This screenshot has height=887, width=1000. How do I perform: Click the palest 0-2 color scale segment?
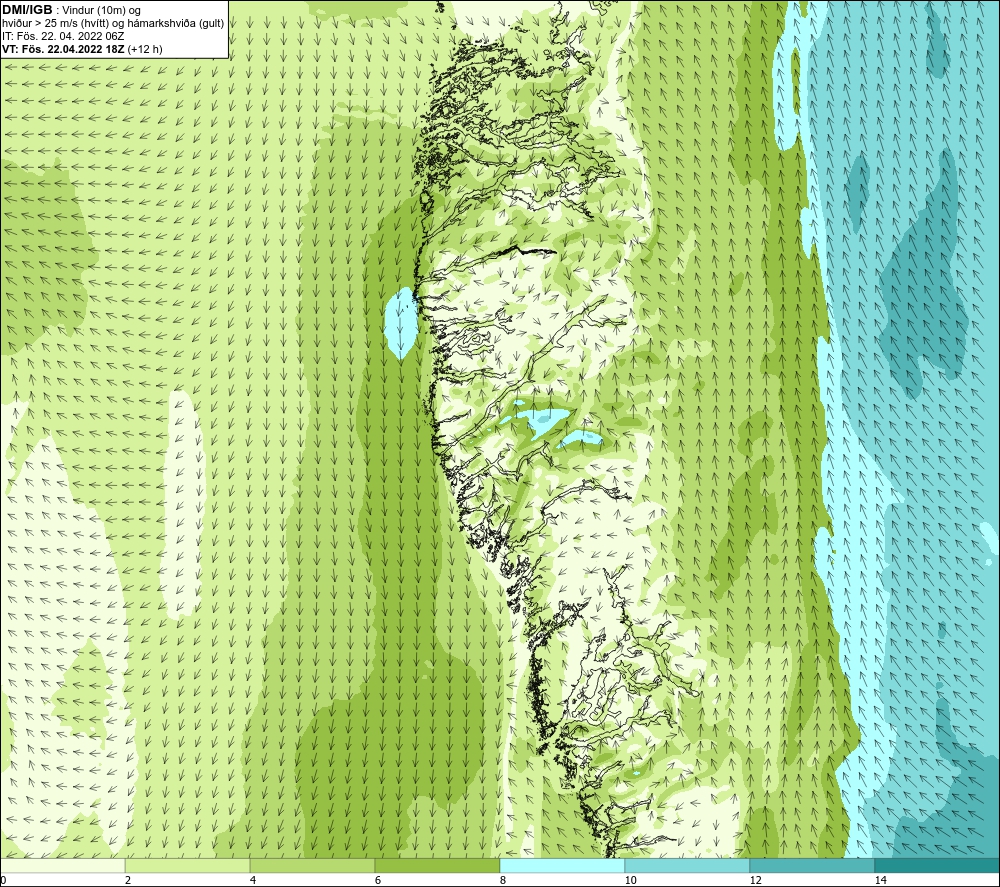[x=62, y=866]
